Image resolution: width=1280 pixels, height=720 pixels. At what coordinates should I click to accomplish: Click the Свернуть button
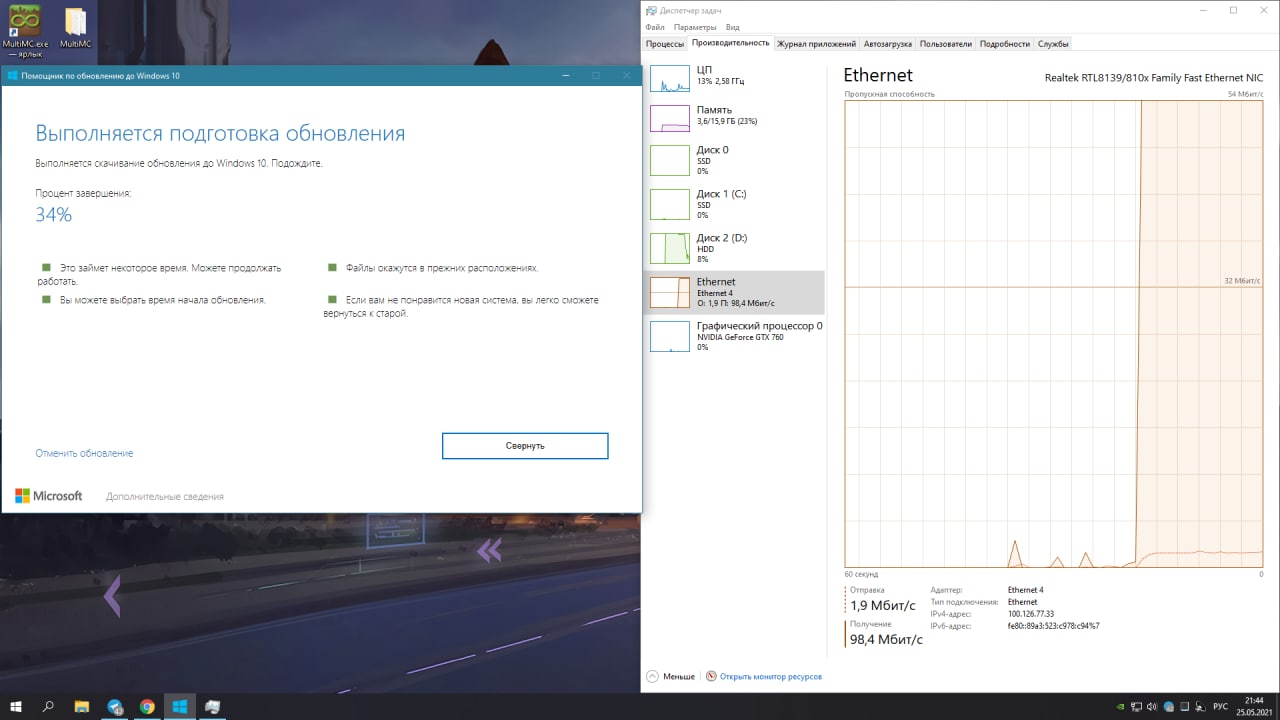tap(525, 446)
